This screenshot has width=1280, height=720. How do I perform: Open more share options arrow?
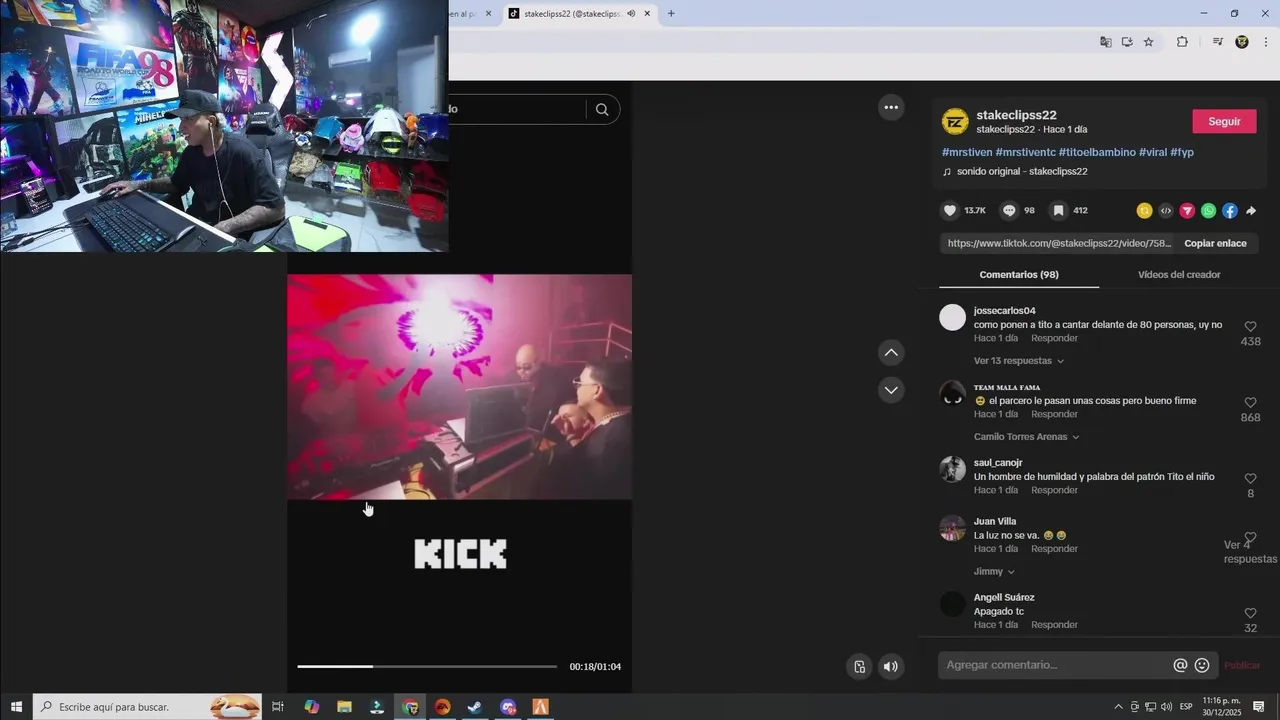[x=1251, y=211]
